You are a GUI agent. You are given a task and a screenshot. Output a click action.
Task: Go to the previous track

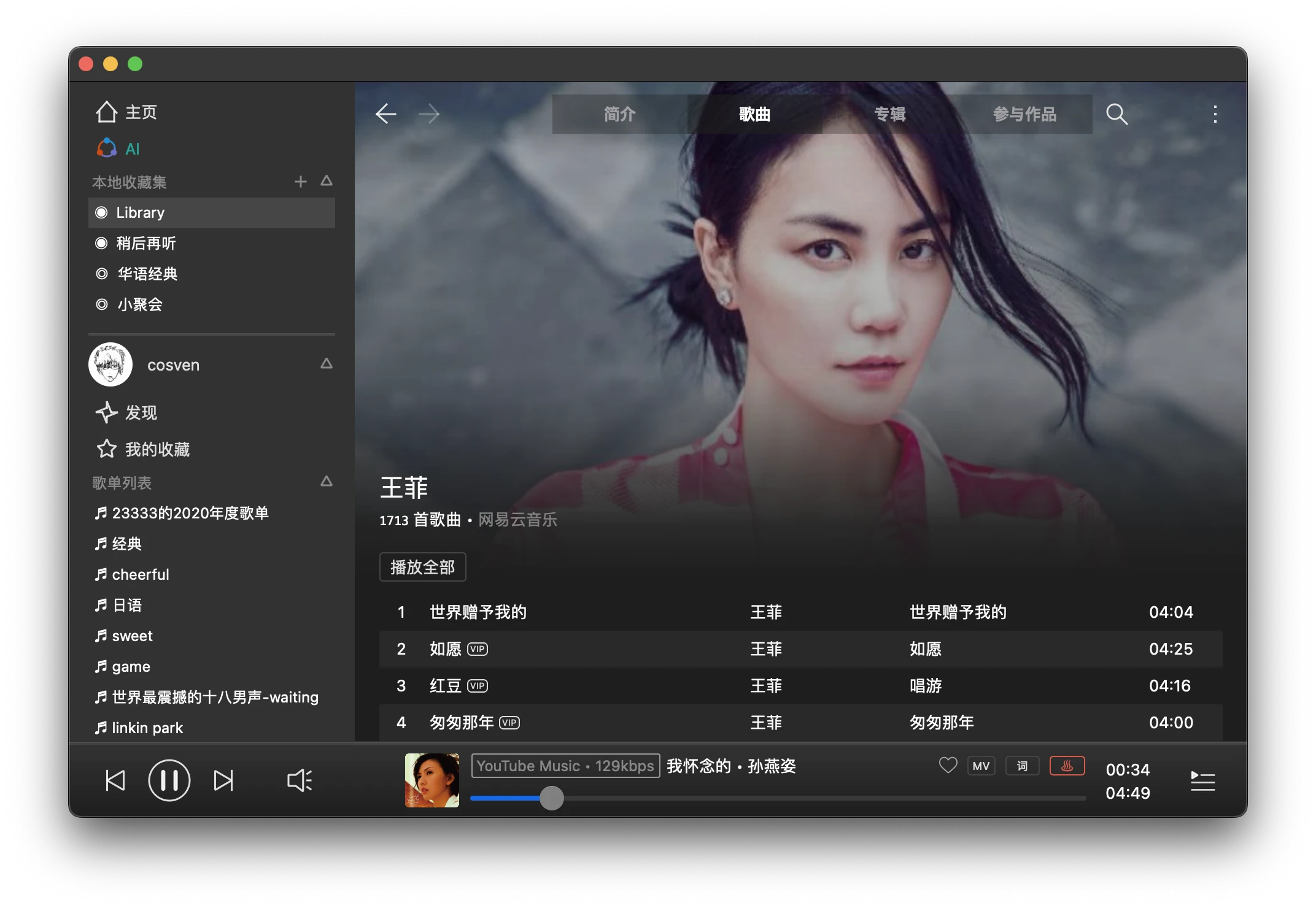[115, 780]
